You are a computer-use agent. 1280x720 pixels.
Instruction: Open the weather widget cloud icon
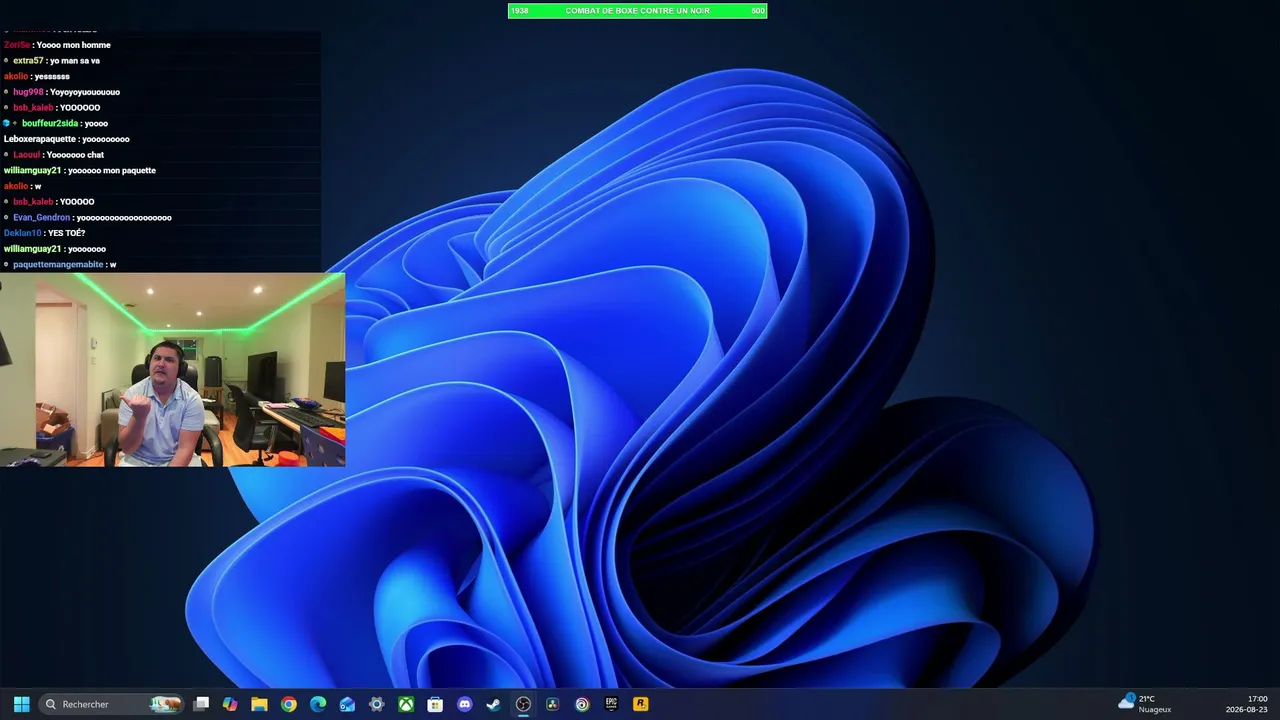[1127, 702]
